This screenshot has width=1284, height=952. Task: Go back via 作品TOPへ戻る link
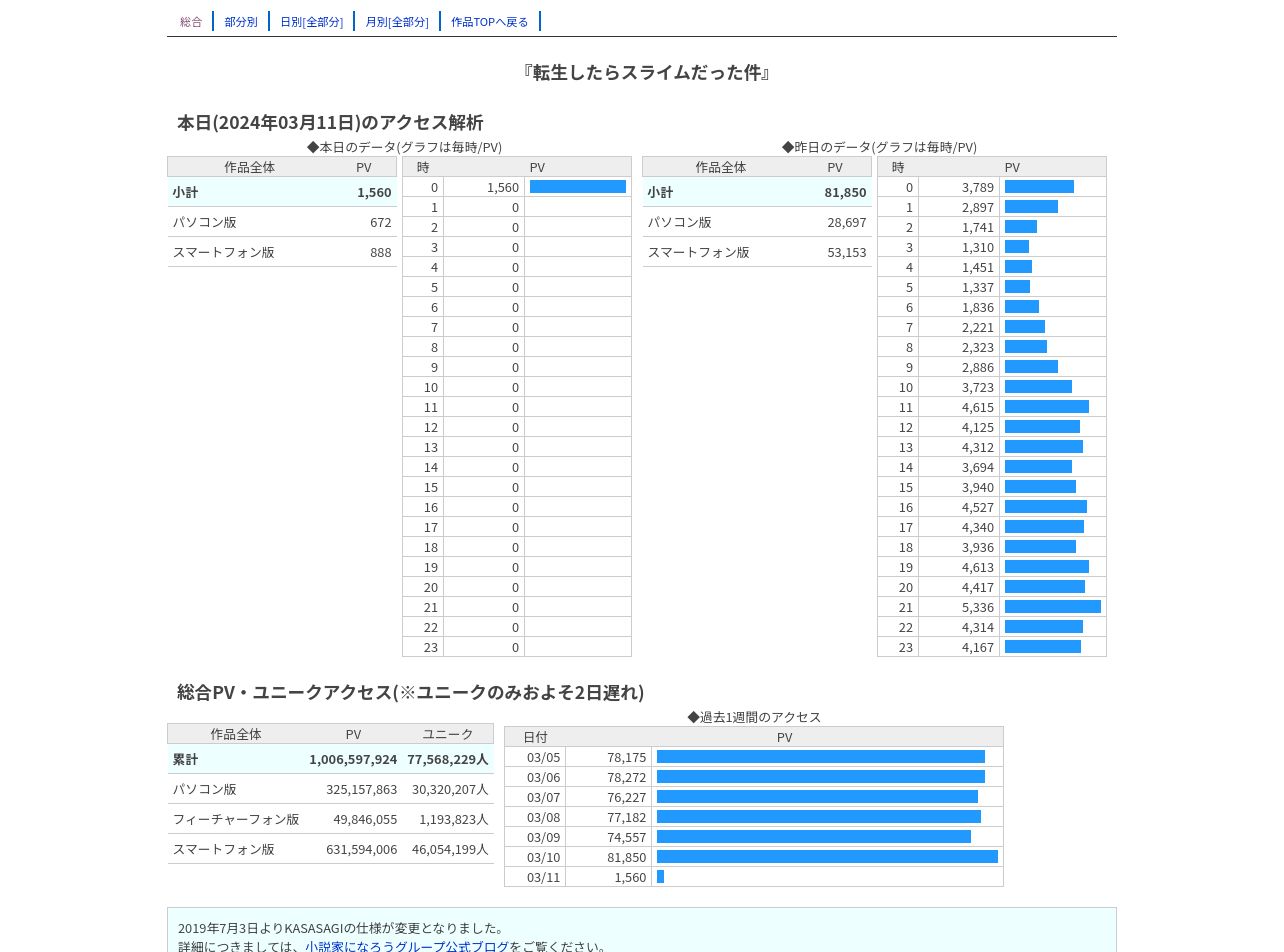coord(490,21)
